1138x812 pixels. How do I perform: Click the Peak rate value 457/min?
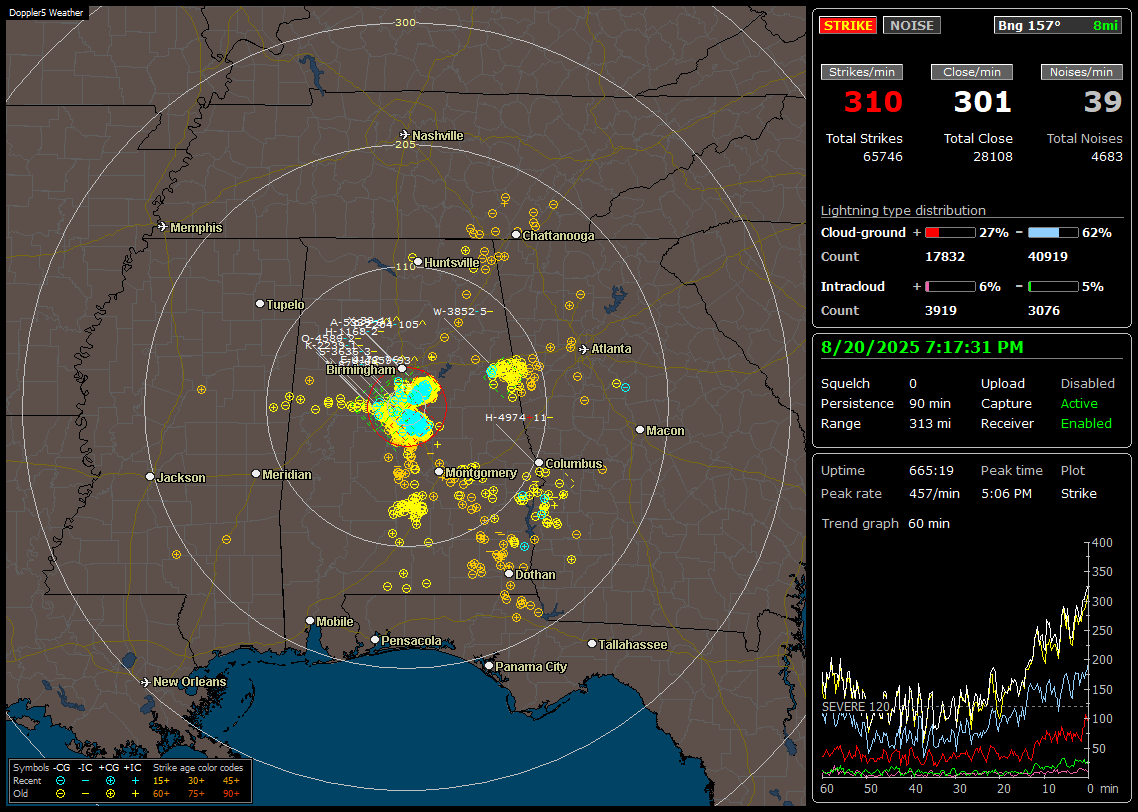[x=934, y=494]
